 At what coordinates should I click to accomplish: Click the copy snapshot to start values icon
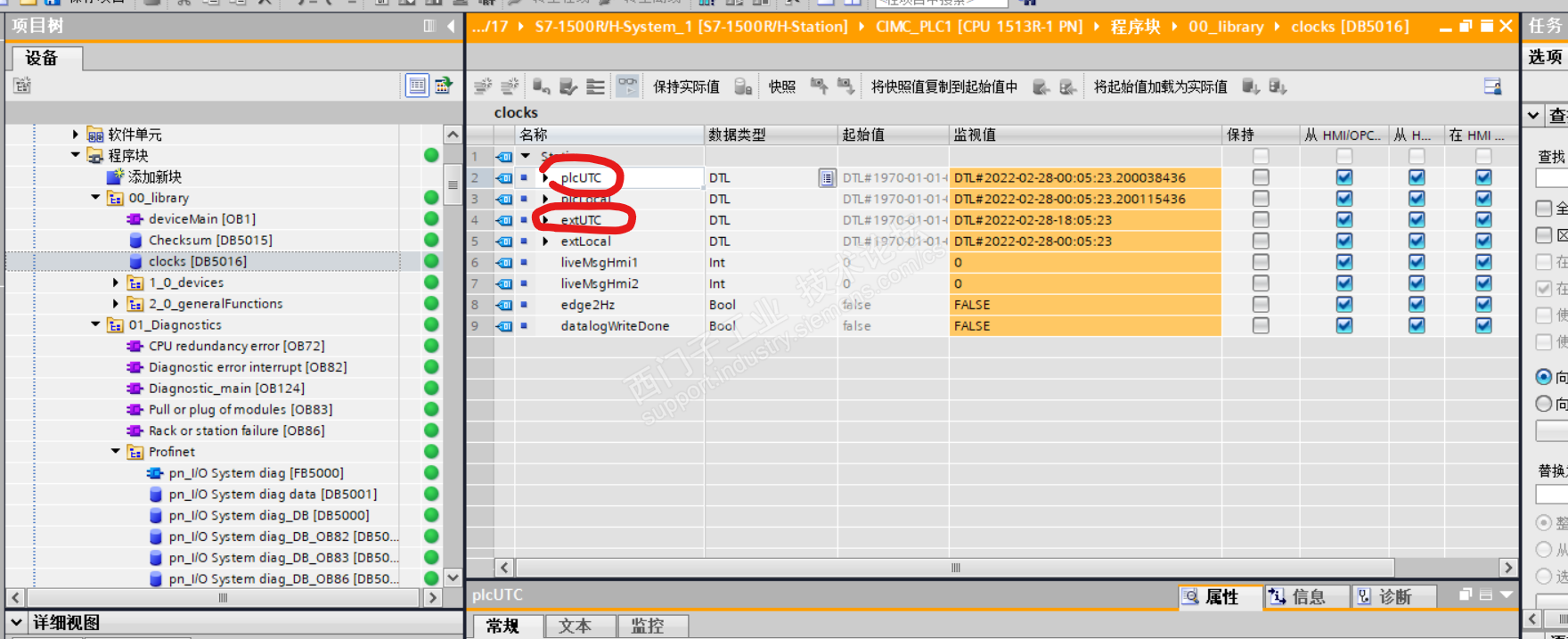click(1041, 86)
